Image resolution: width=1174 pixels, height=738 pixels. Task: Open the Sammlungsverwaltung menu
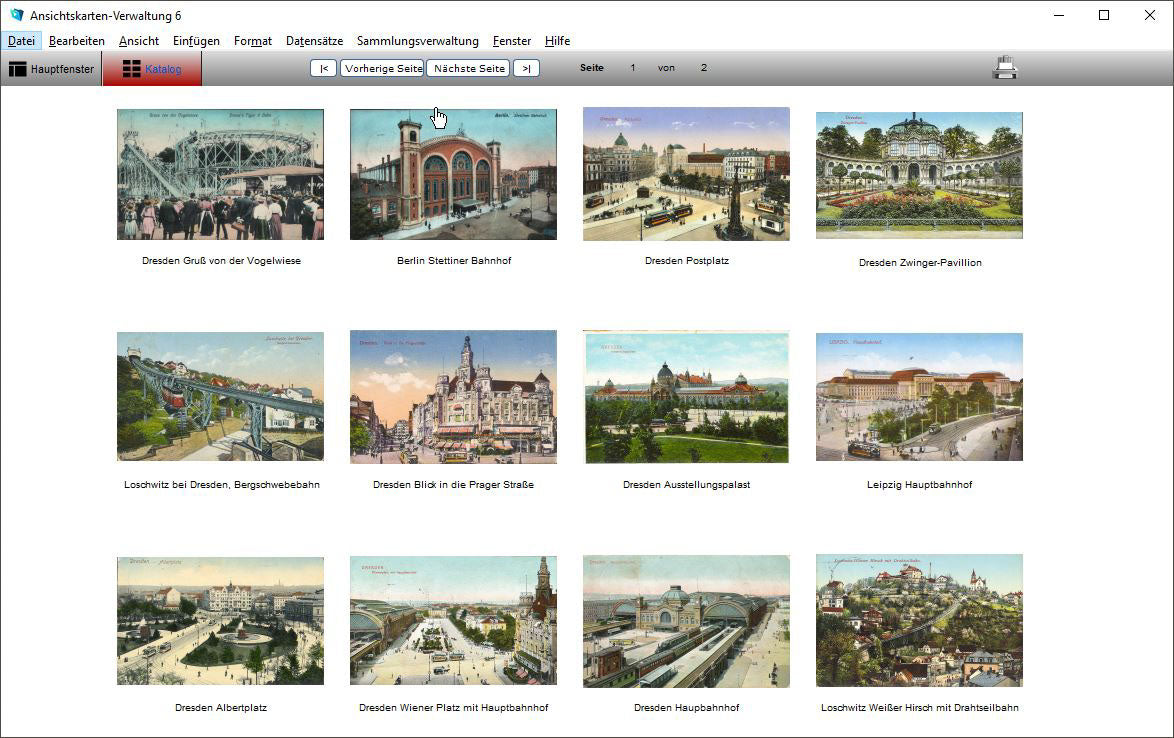point(417,41)
